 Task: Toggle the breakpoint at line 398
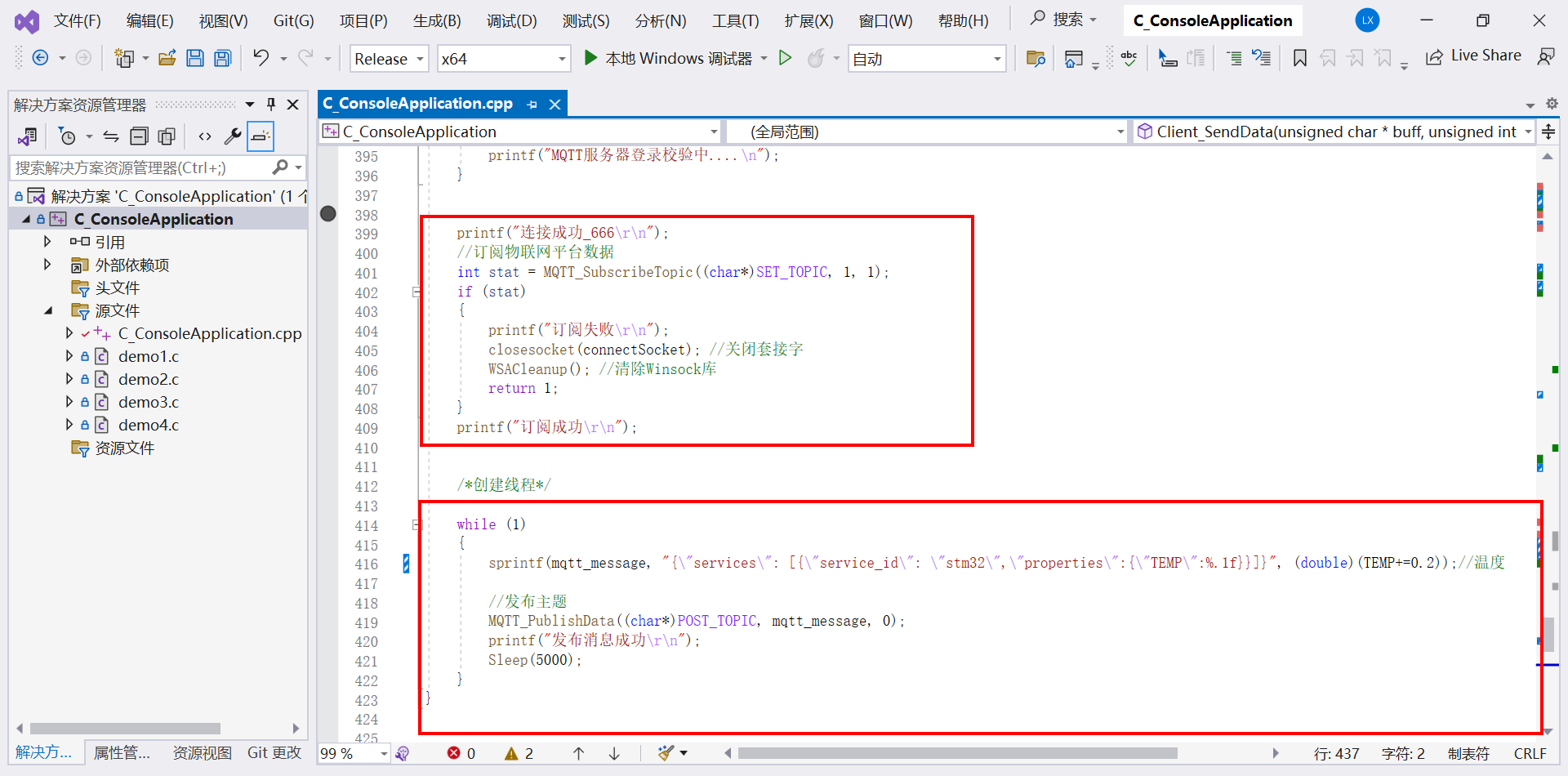pos(328,214)
